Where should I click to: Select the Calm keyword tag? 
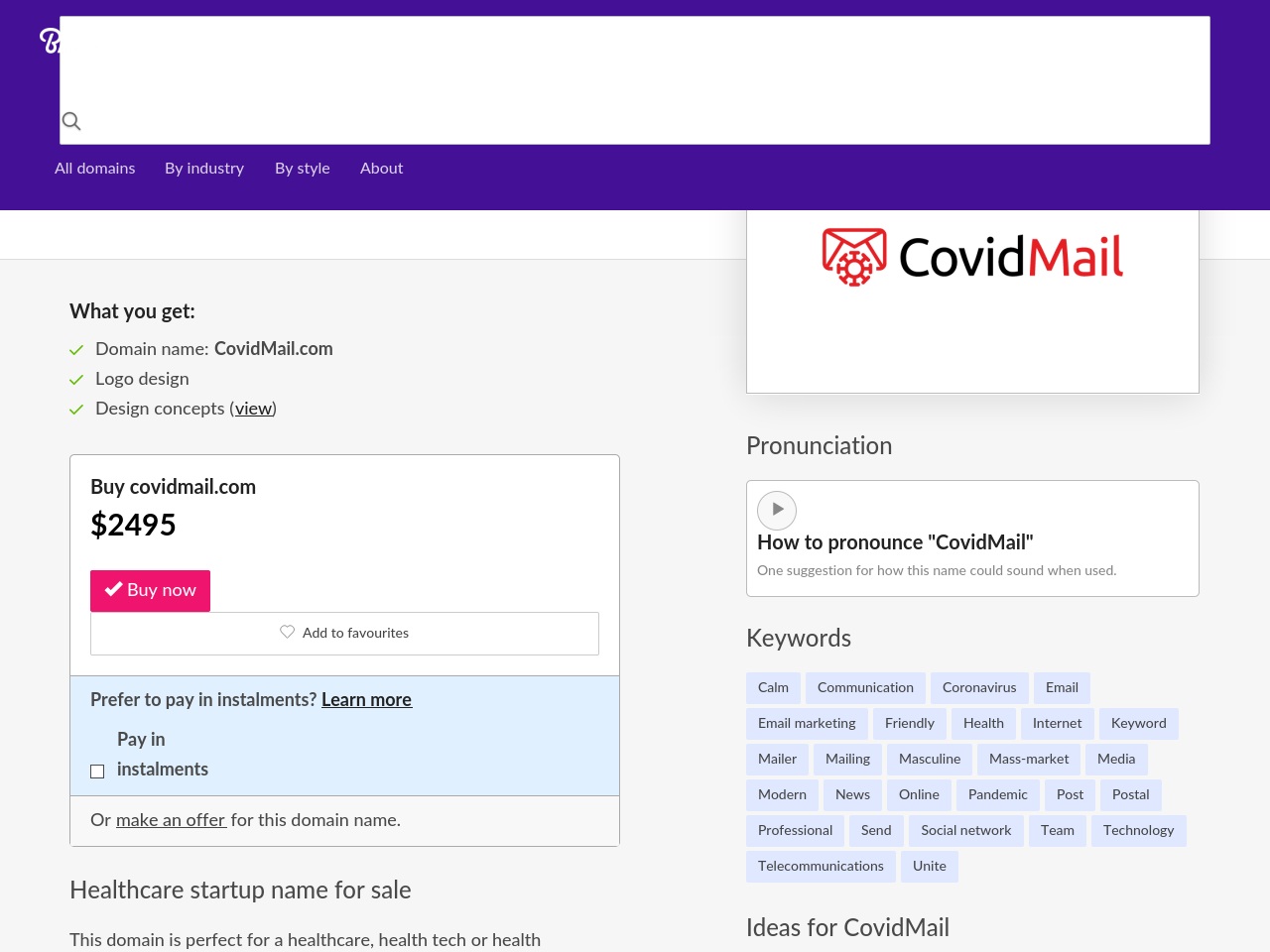tap(773, 688)
